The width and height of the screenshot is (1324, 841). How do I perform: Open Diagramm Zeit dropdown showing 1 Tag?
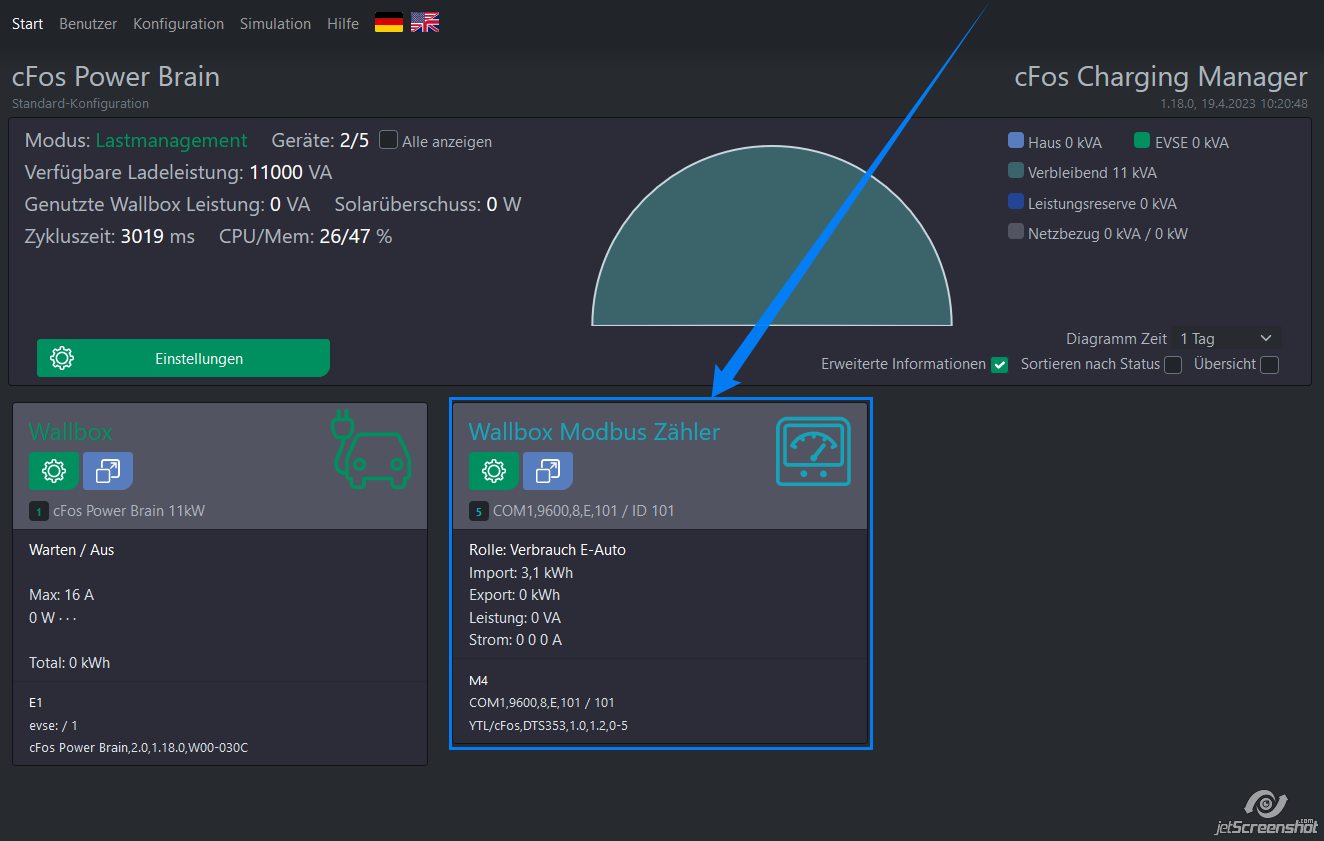tap(1226, 339)
